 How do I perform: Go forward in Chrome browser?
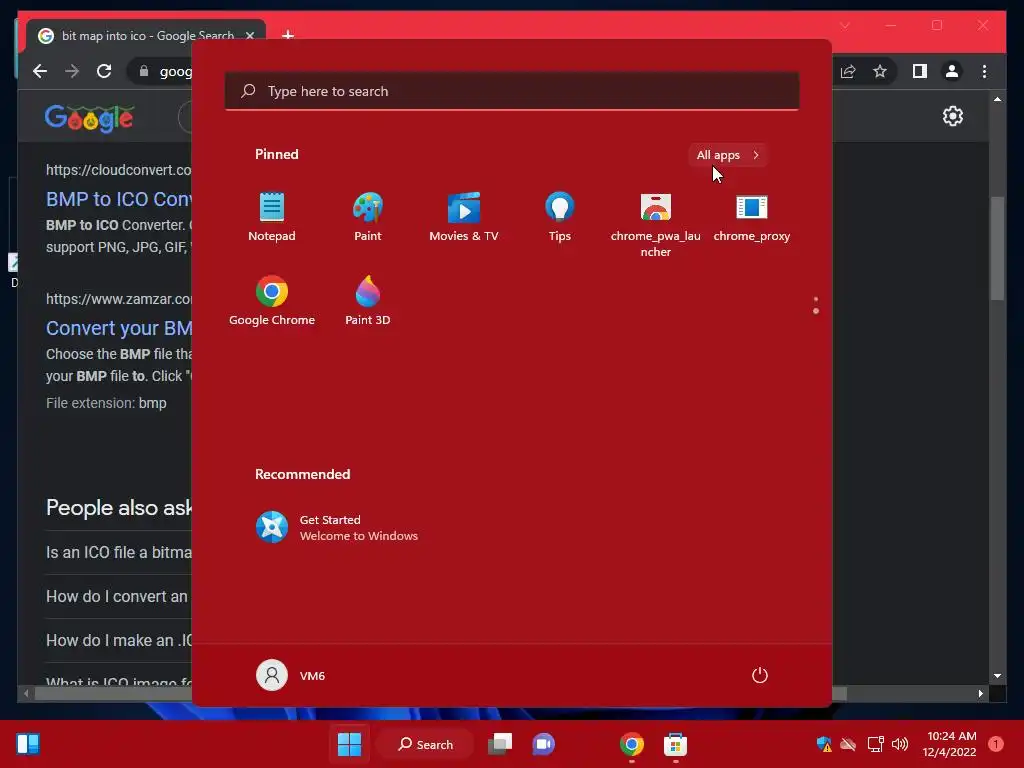click(72, 71)
